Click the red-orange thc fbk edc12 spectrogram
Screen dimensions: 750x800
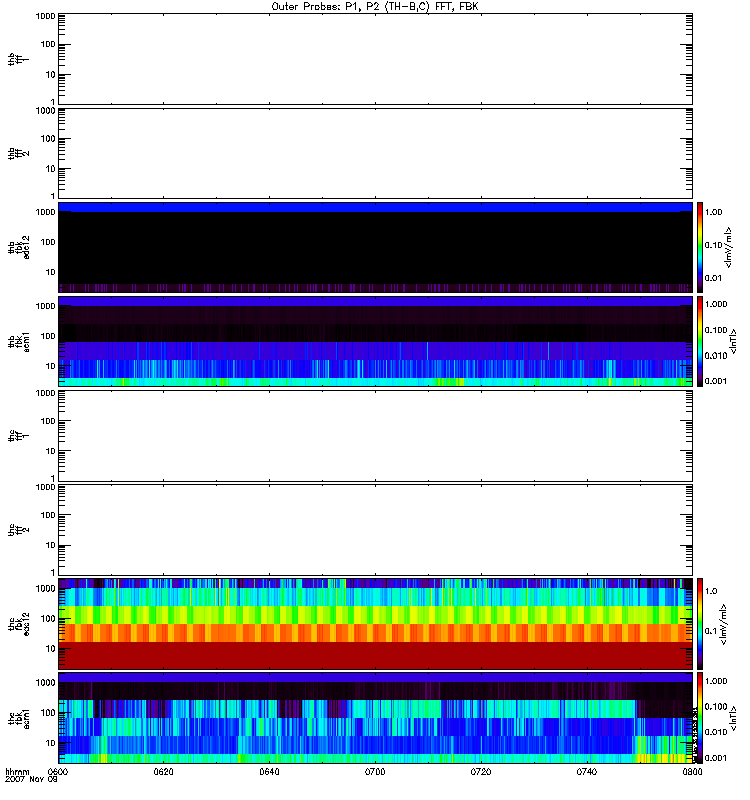(375, 624)
